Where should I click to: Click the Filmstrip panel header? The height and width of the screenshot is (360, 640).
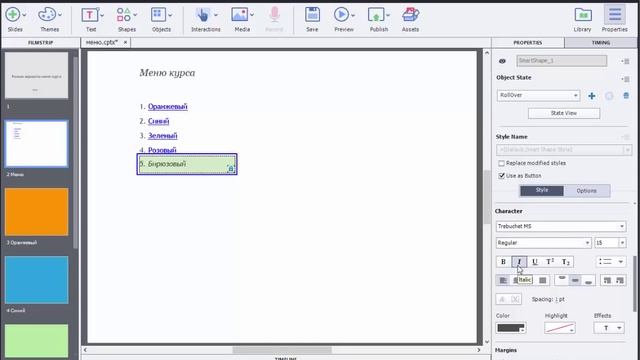(x=40, y=42)
